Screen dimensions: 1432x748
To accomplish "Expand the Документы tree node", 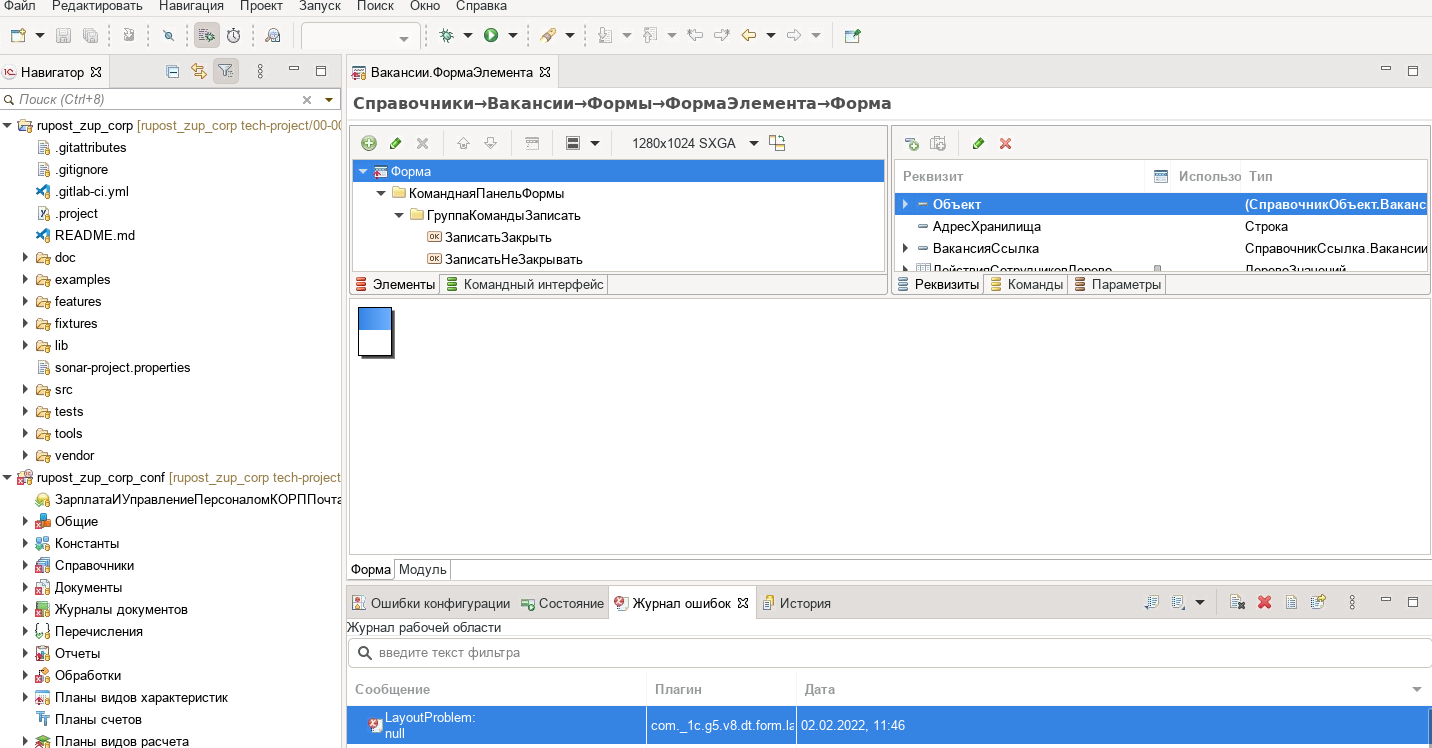I will 26,587.
